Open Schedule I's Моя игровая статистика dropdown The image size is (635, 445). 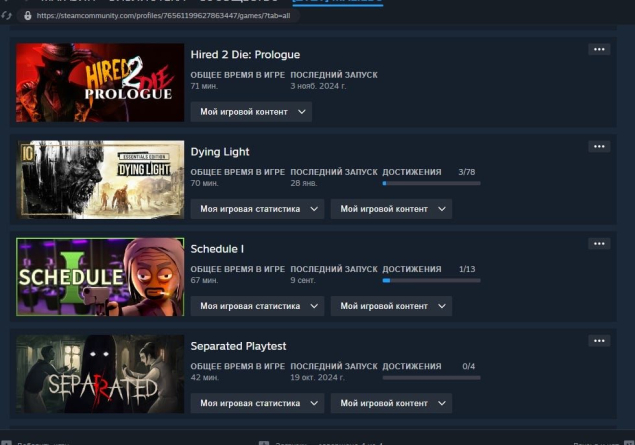point(257,306)
